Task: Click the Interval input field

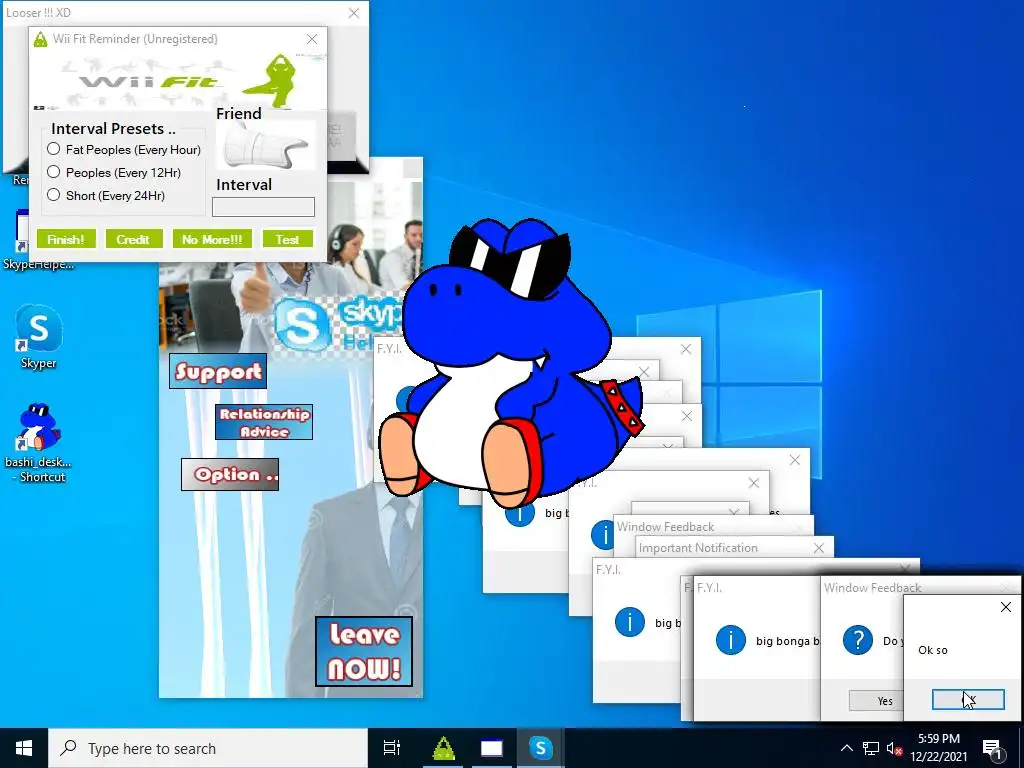Action: tap(263, 207)
